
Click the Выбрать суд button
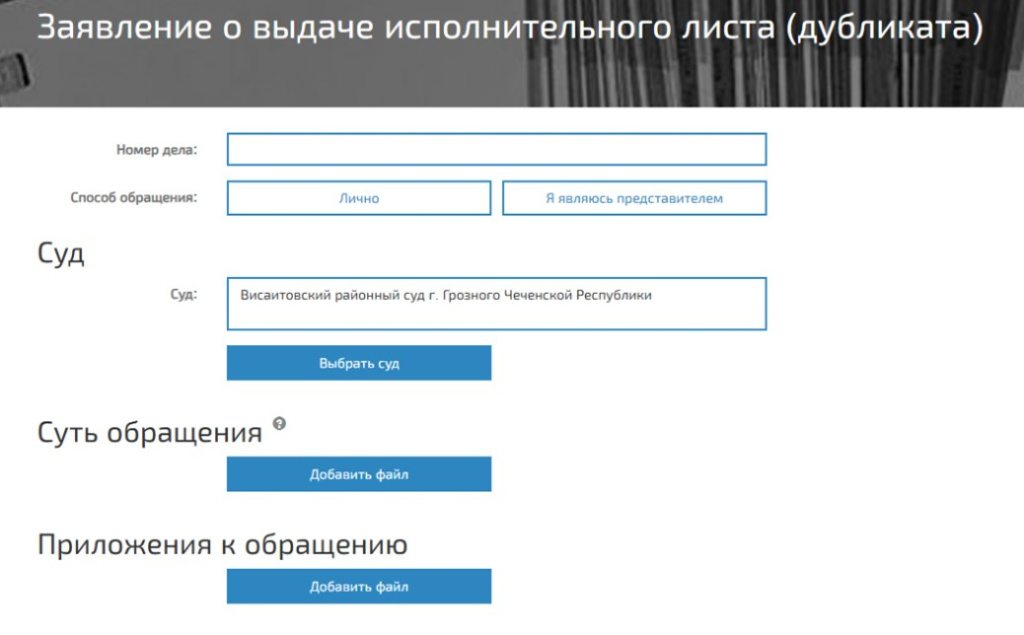[359, 363]
